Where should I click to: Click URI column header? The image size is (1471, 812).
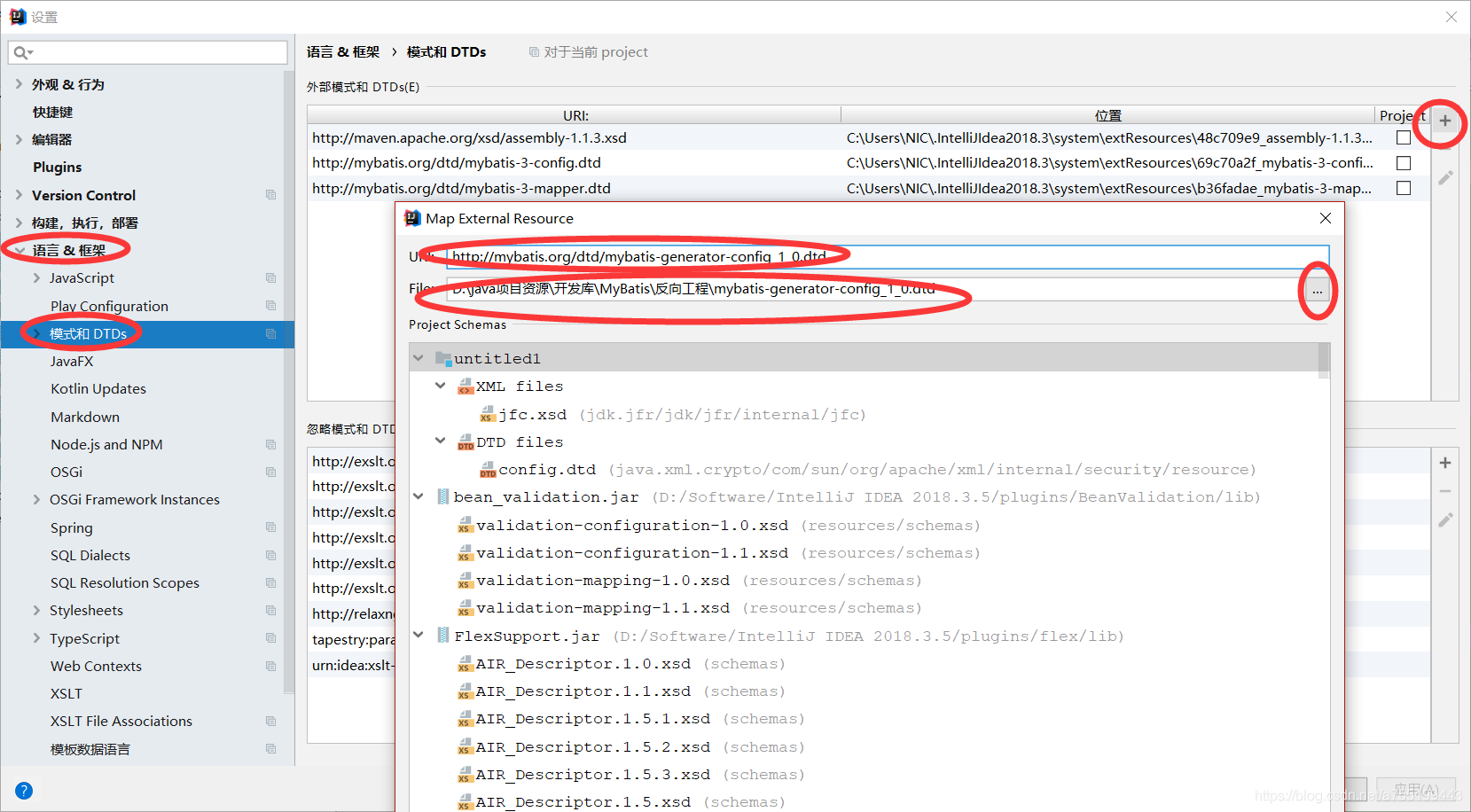click(x=575, y=115)
